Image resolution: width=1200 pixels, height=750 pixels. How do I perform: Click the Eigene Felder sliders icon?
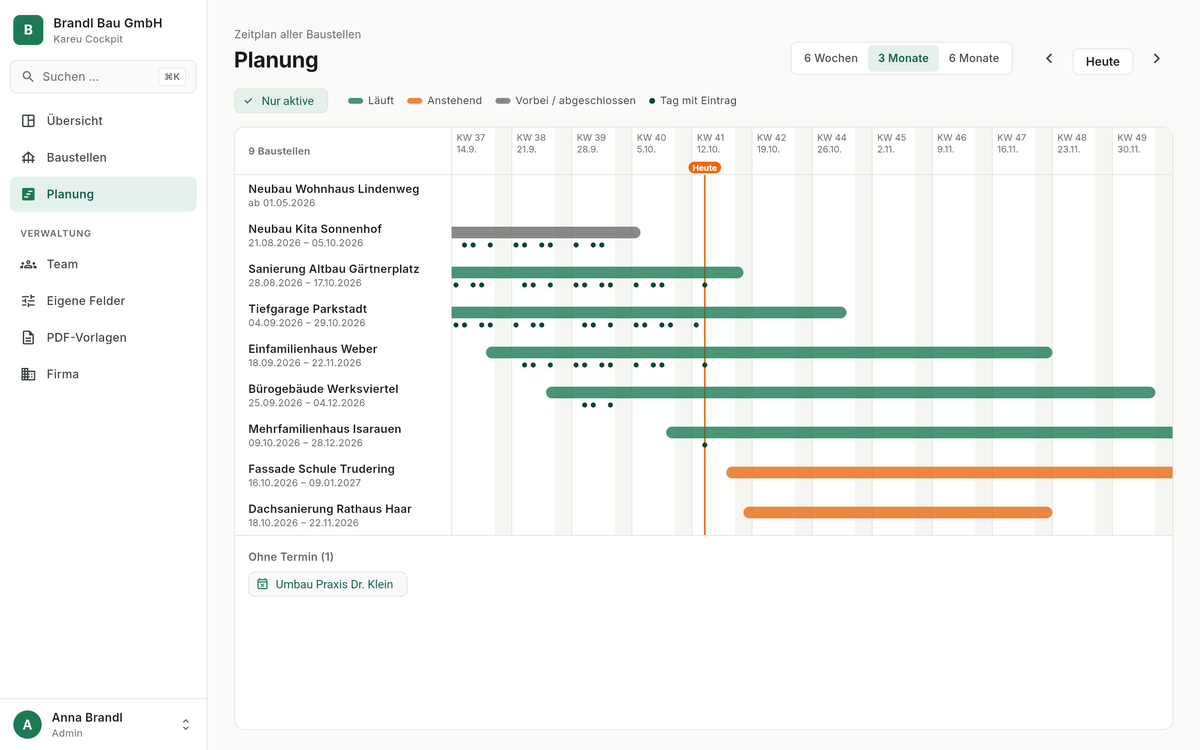click(x=28, y=301)
